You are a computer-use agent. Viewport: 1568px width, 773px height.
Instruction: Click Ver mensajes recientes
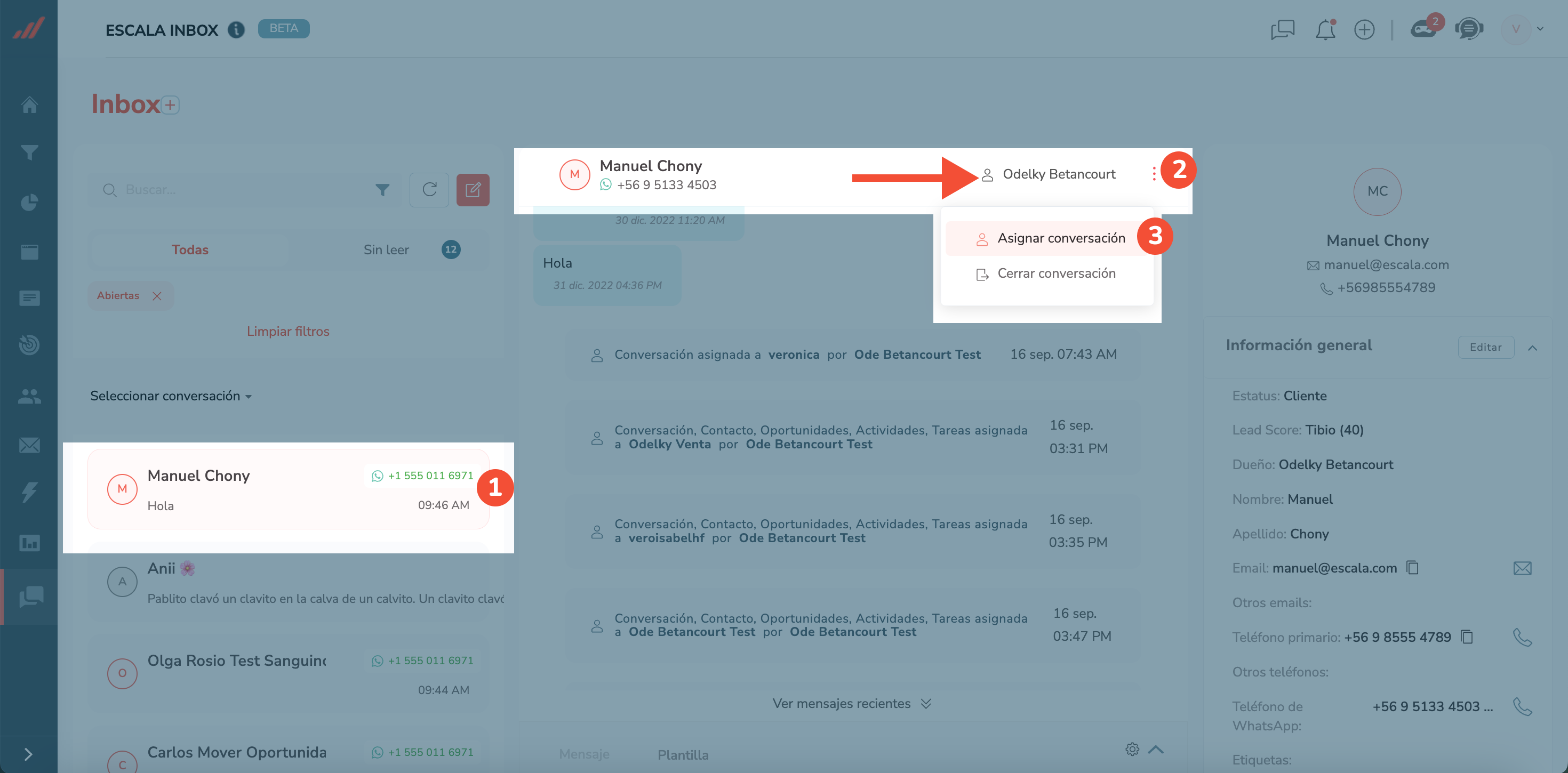click(852, 704)
